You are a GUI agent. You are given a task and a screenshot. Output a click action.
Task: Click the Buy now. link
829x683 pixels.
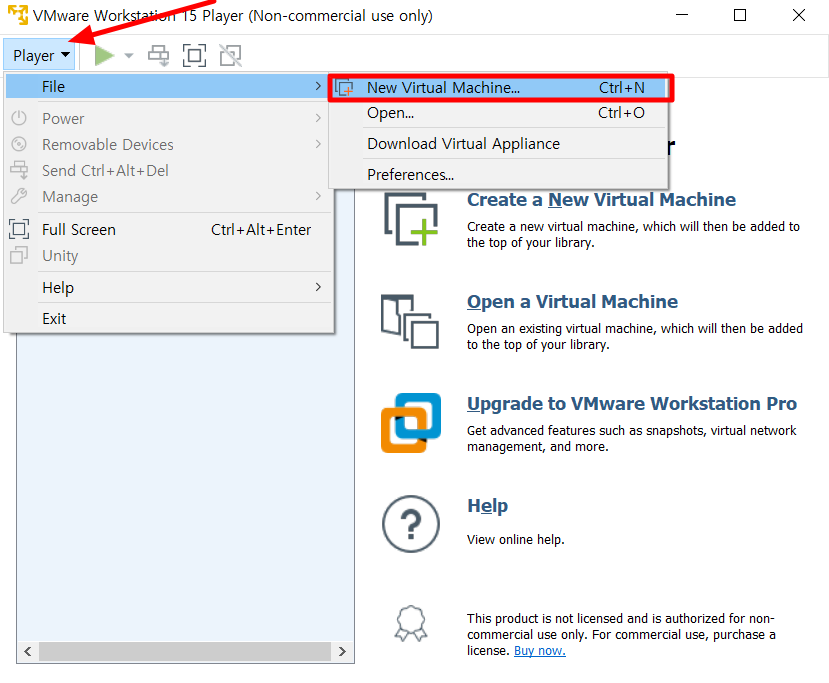[x=540, y=651]
